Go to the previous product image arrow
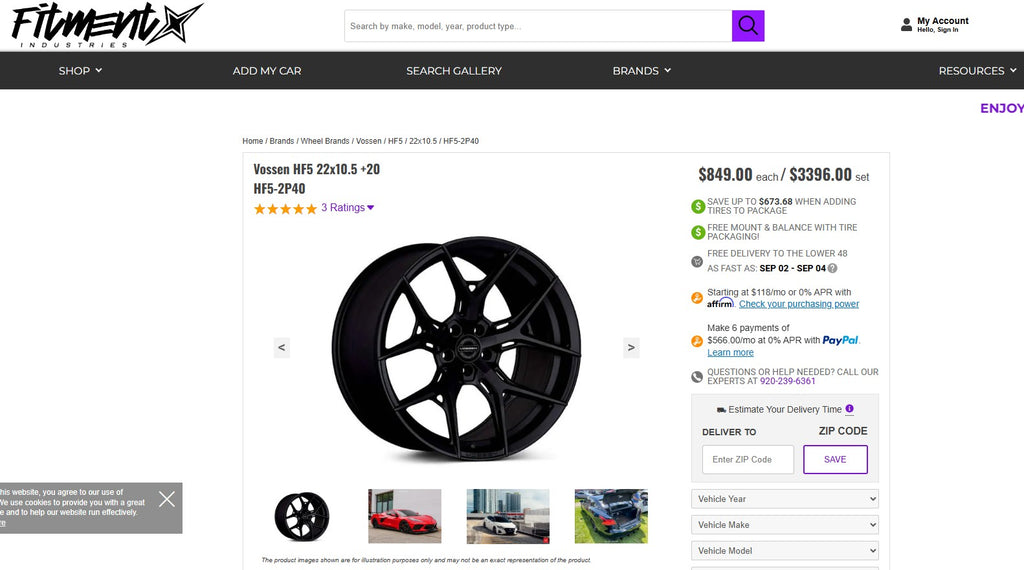 pos(282,348)
